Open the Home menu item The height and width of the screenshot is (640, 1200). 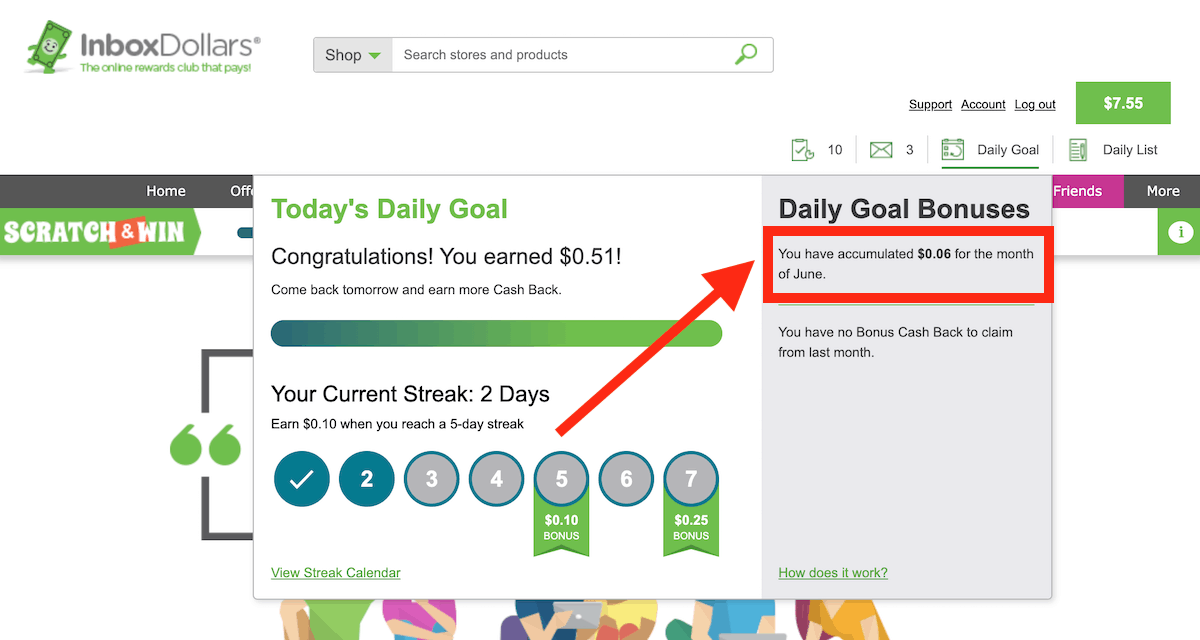click(x=165, y=190)
